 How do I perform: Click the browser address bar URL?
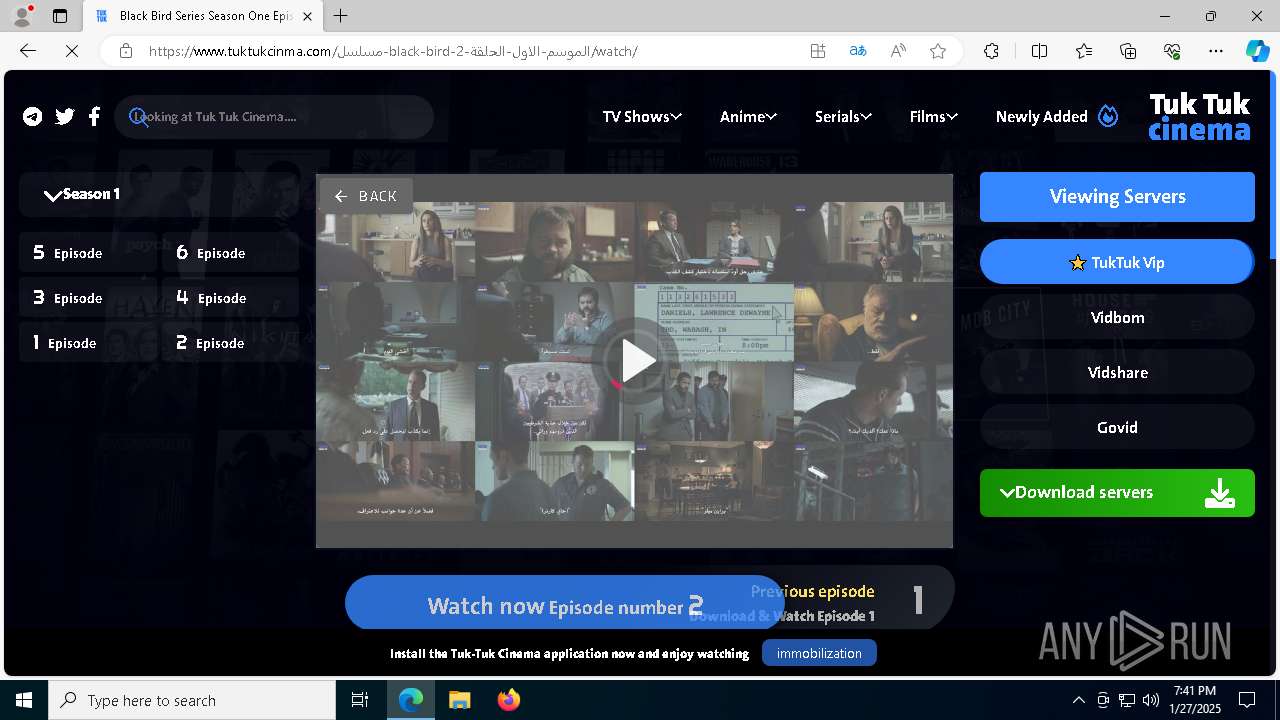point(393,51)
